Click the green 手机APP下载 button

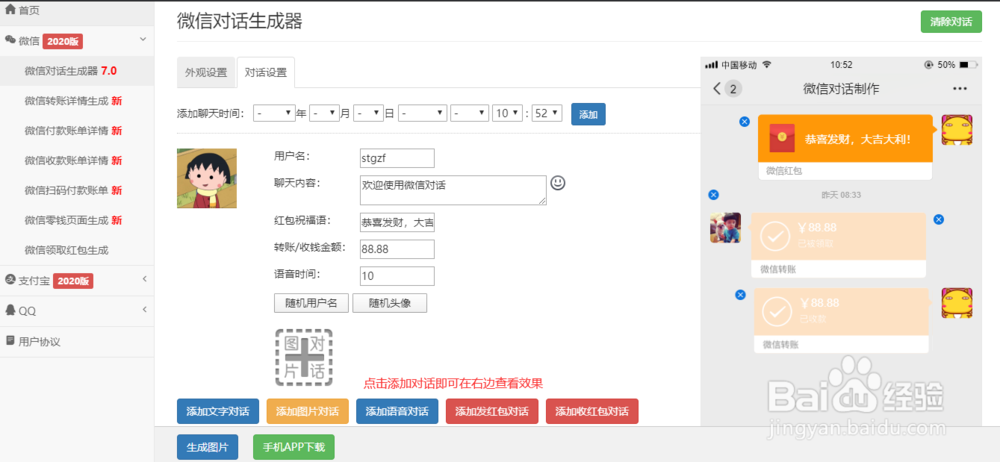[x=293, y=447]
